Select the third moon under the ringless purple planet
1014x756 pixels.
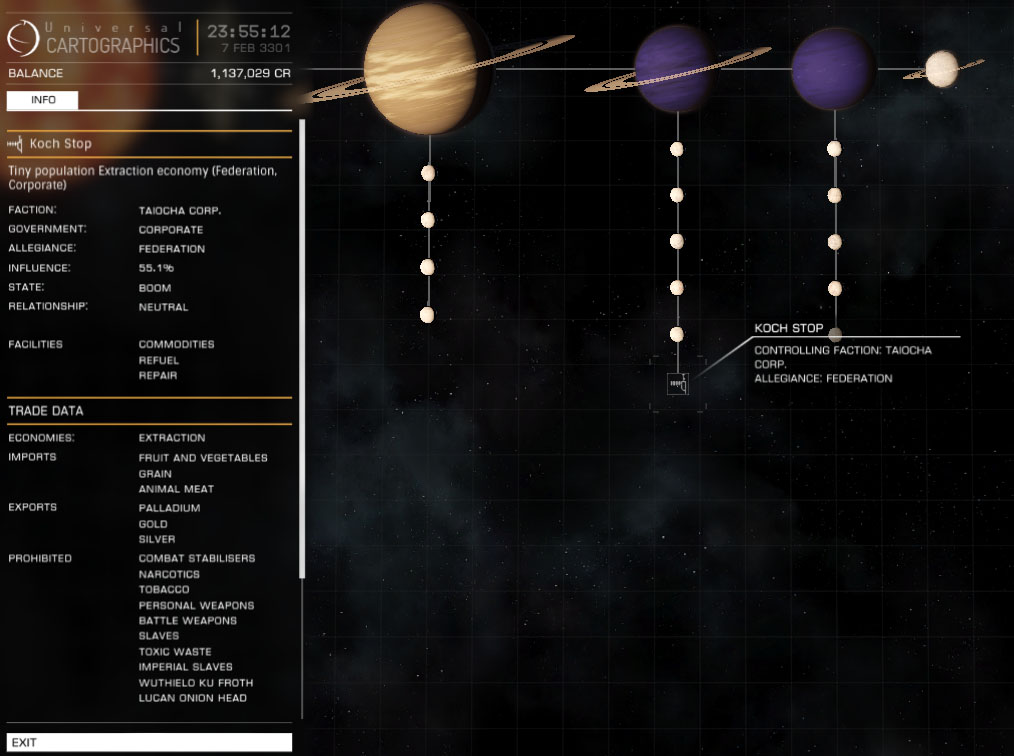coord(834,242)
